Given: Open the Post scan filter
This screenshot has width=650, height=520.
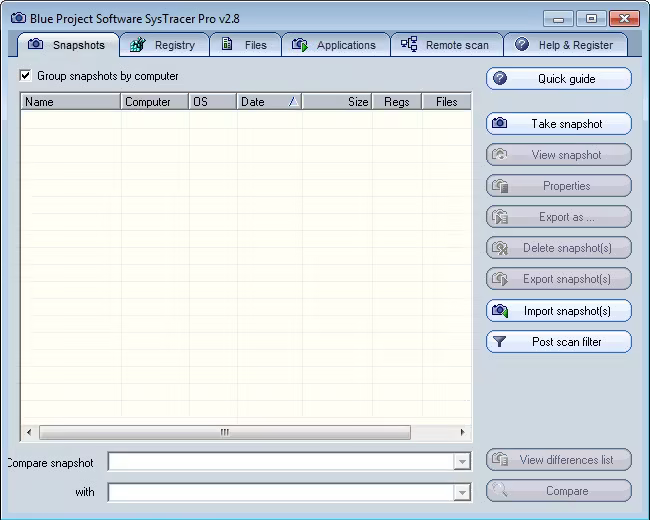Looking at the screenshot, I should [x=559, y=342].
